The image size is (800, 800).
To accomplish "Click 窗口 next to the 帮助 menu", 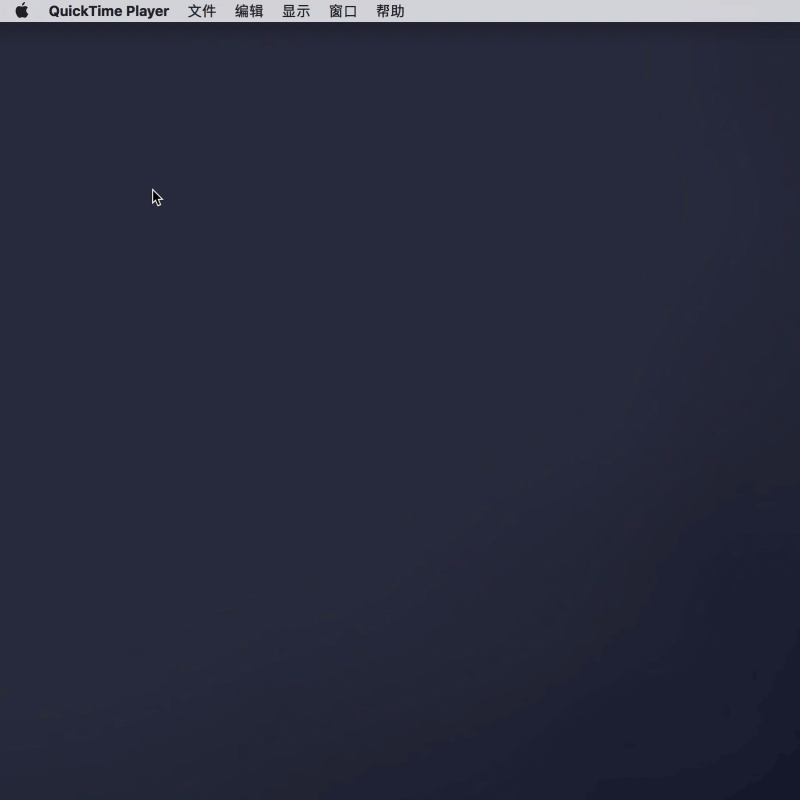I will pyautogui.click(x=343, y=11).
